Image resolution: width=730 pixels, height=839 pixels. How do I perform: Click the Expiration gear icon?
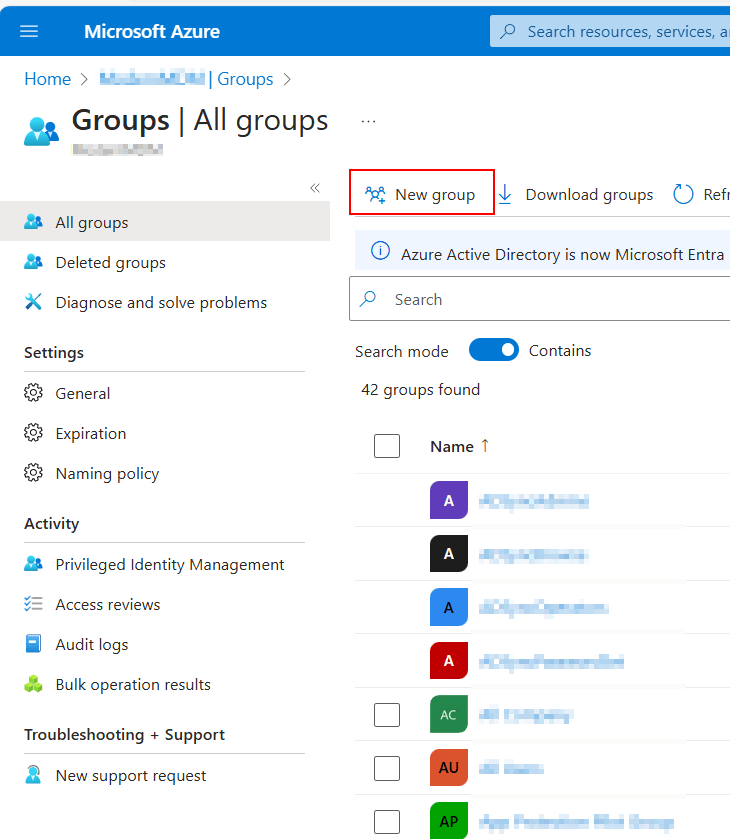(x=34, y=433)
